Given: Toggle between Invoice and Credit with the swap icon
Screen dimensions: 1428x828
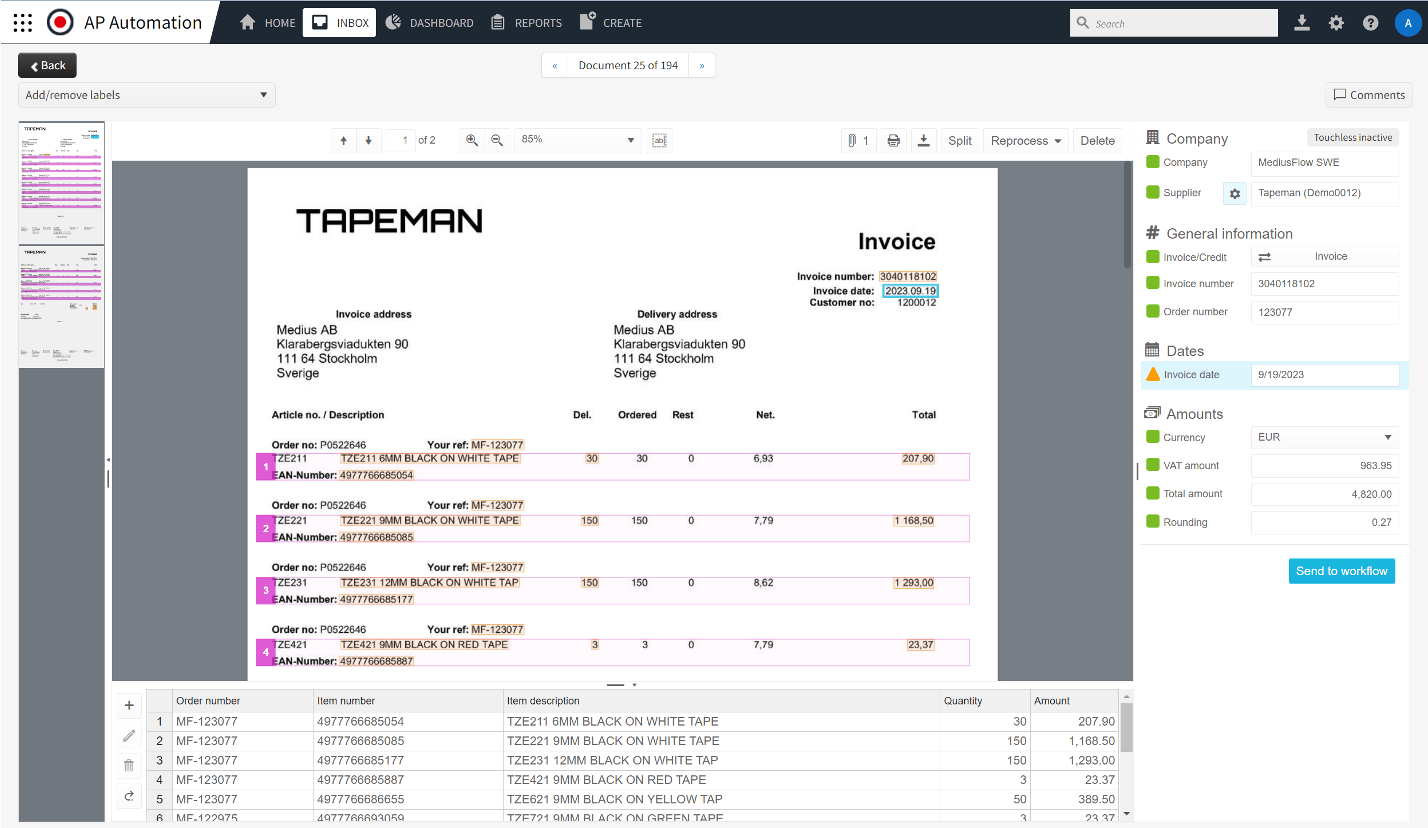Looking at the screenshot, I should [x=1265, y=256].
